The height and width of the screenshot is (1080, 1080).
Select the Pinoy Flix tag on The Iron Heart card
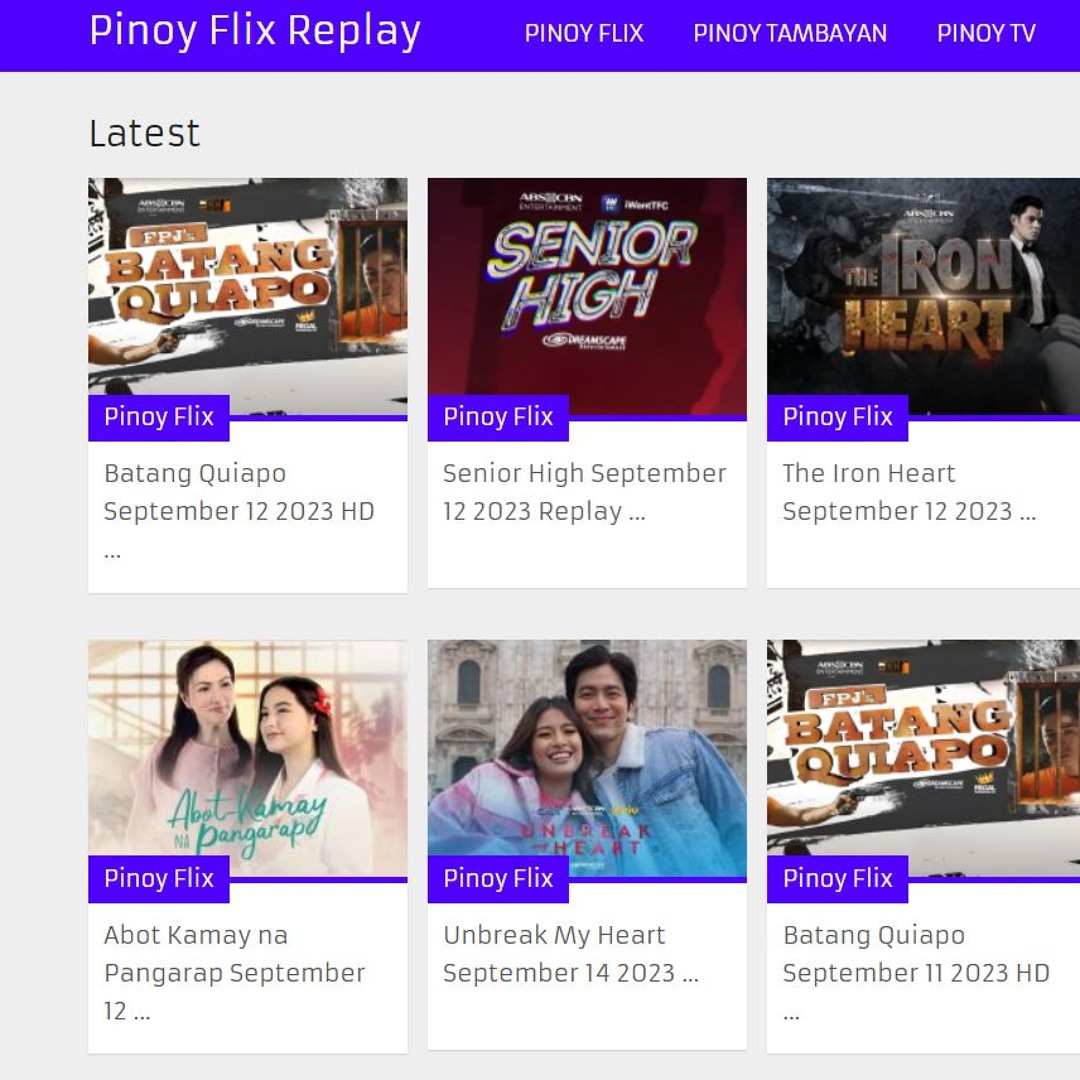tap(837, 417)
